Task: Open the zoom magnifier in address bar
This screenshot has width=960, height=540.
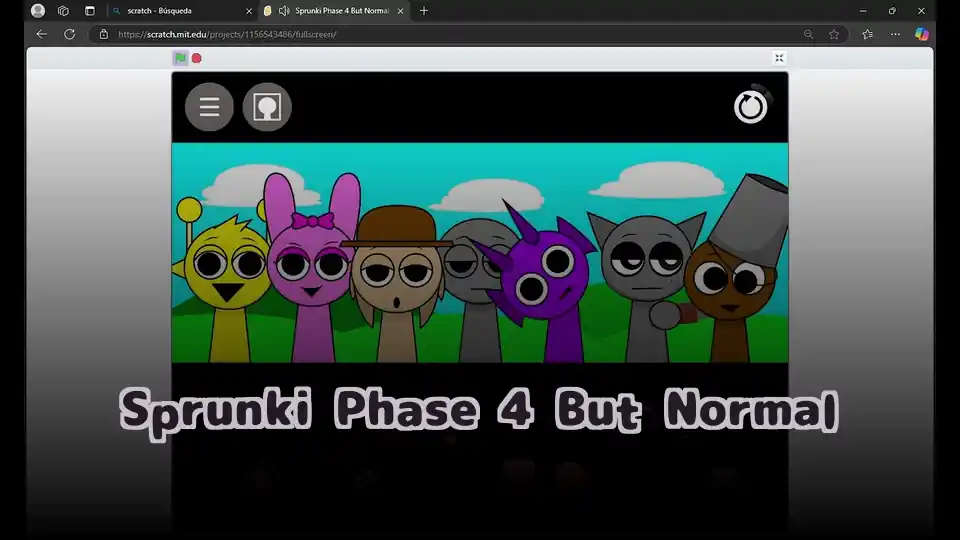Action: (809, 34)
